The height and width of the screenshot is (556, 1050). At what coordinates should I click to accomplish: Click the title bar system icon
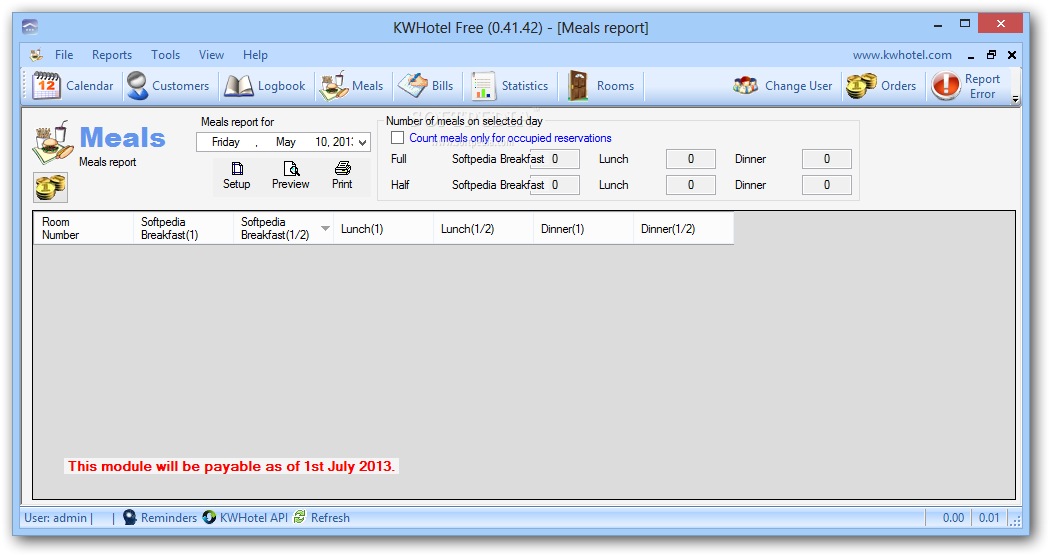tap(29, 27)
